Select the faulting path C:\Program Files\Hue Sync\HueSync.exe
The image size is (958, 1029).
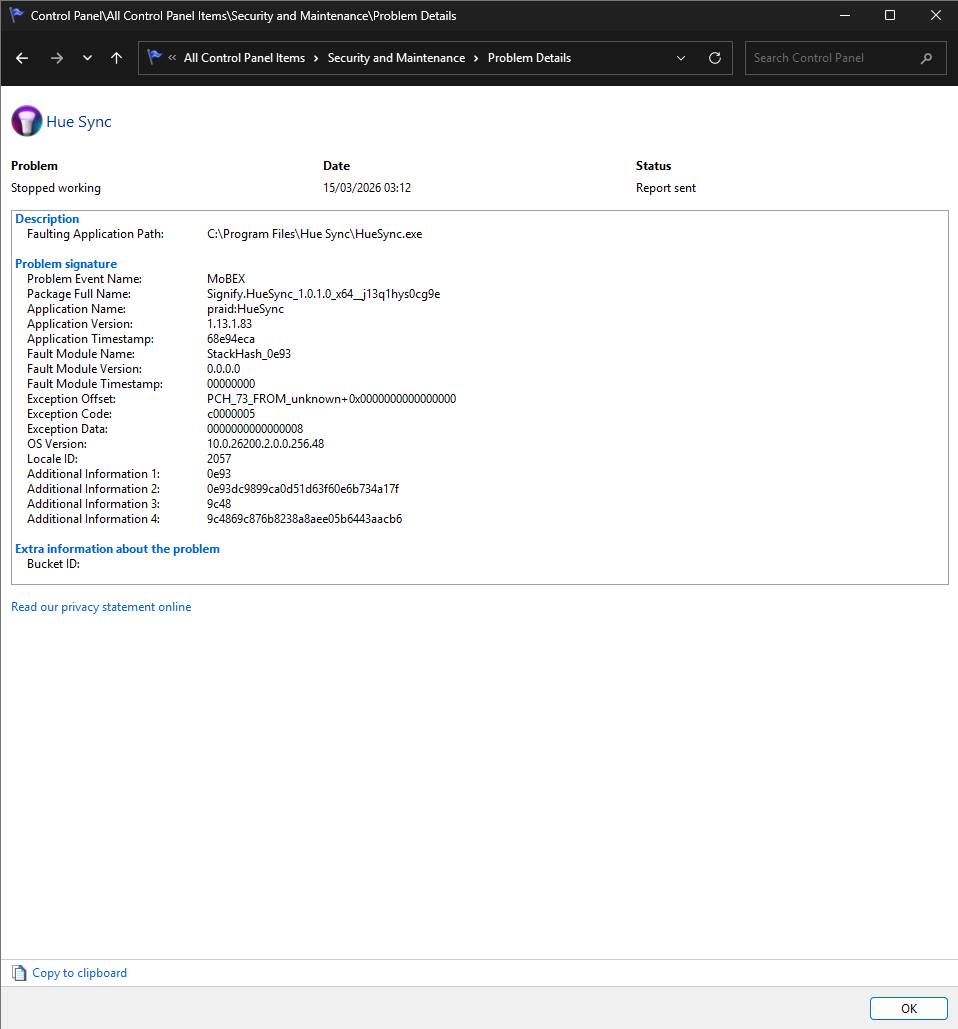[x=314, y=234]
